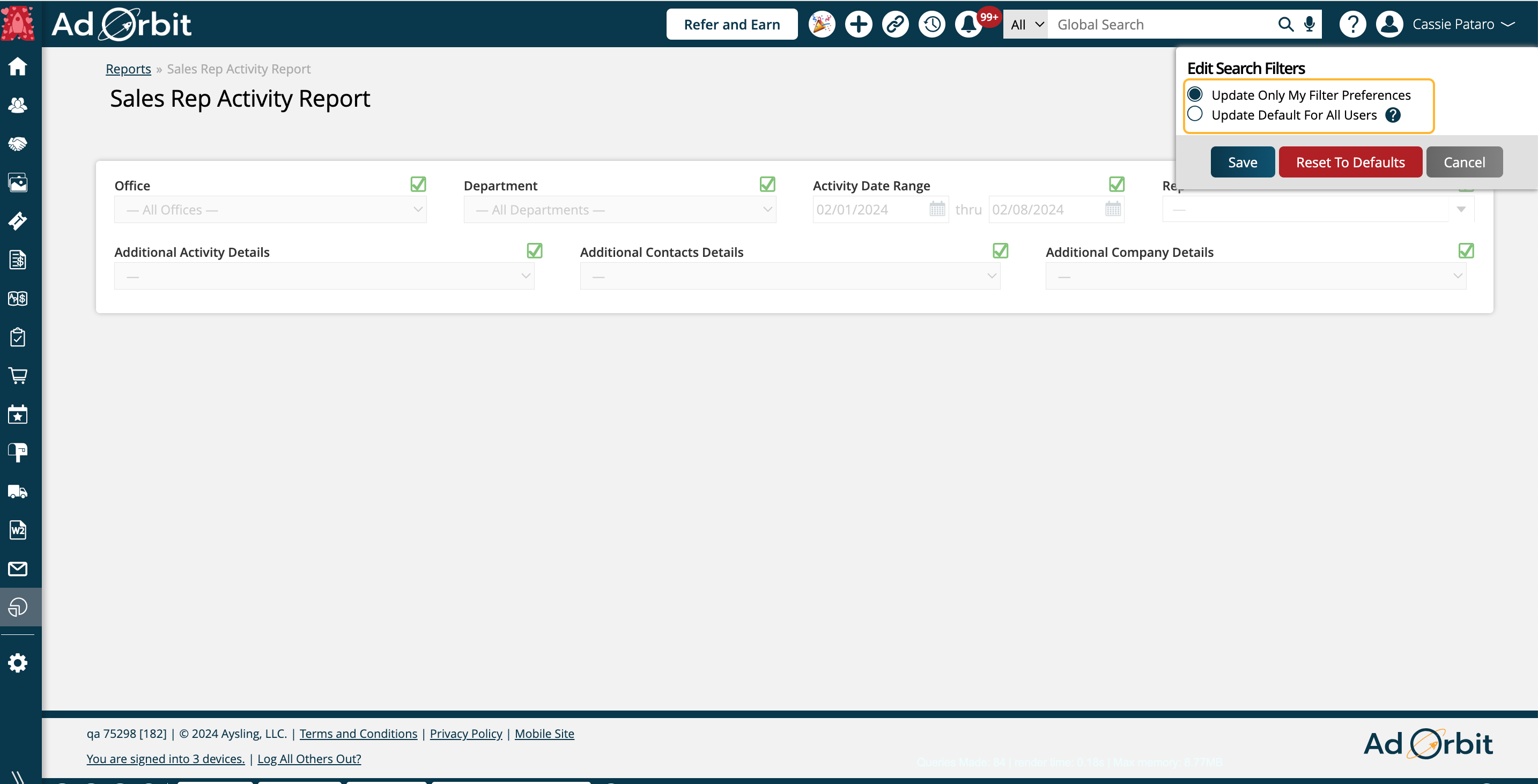Click the plus quick-add icon

[x=859, y=25]
